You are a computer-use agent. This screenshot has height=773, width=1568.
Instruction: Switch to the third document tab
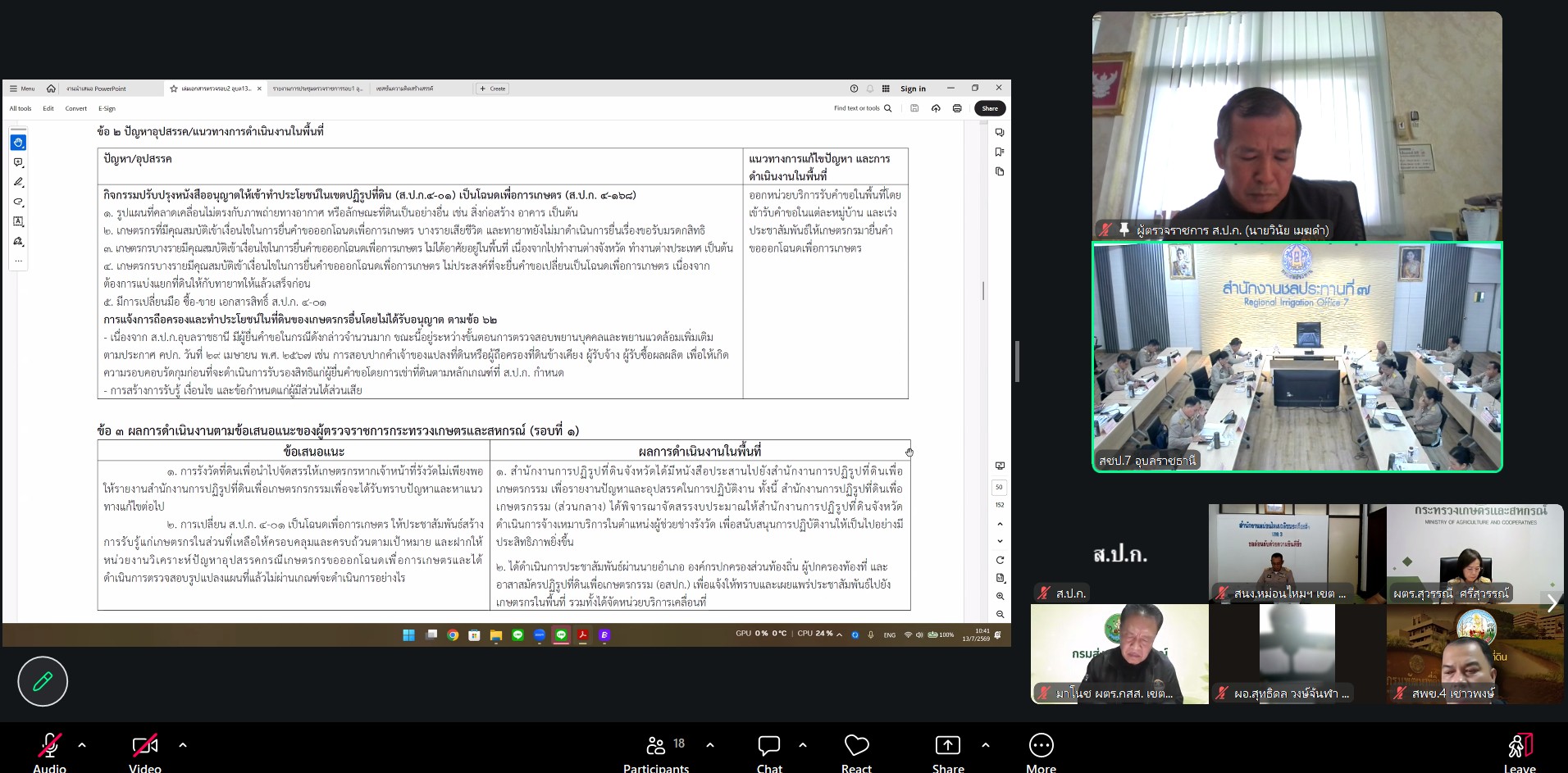point(318,89)
